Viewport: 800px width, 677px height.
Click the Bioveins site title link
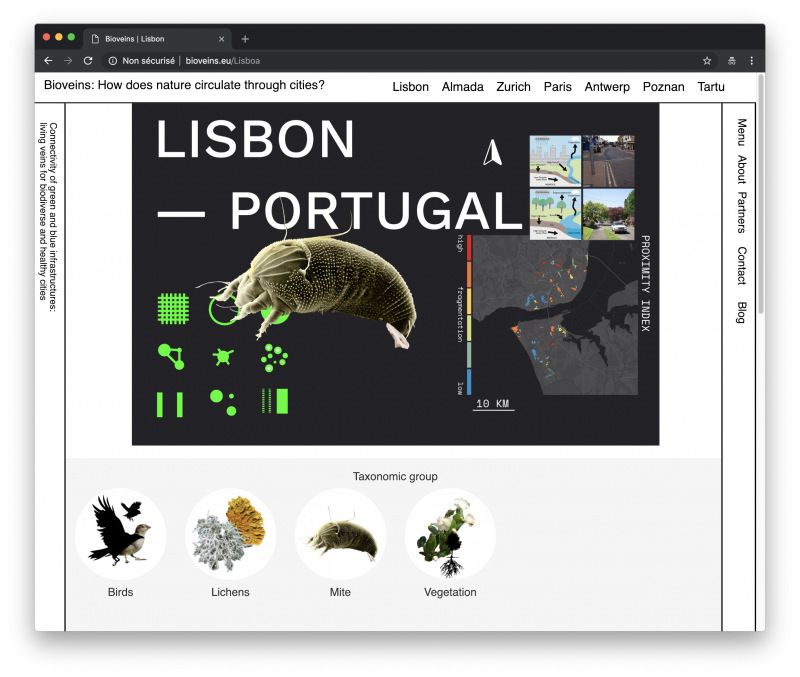(184, 86)
